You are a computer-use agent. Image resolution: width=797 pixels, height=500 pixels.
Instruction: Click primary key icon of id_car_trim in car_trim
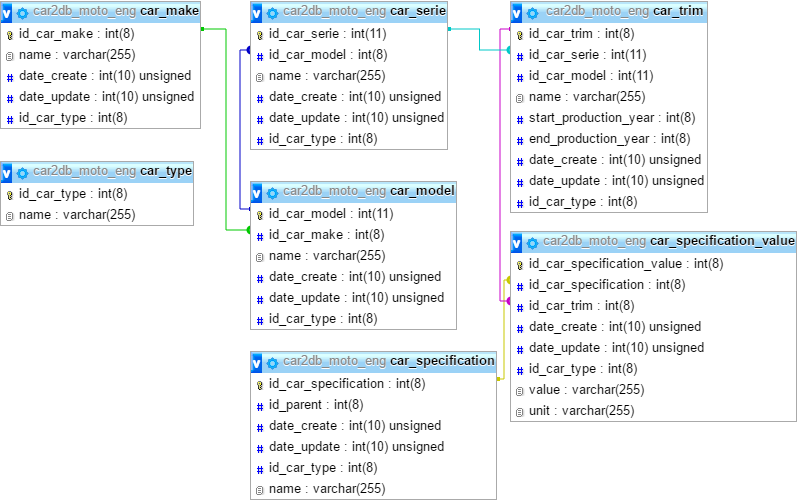coord(520,35)
